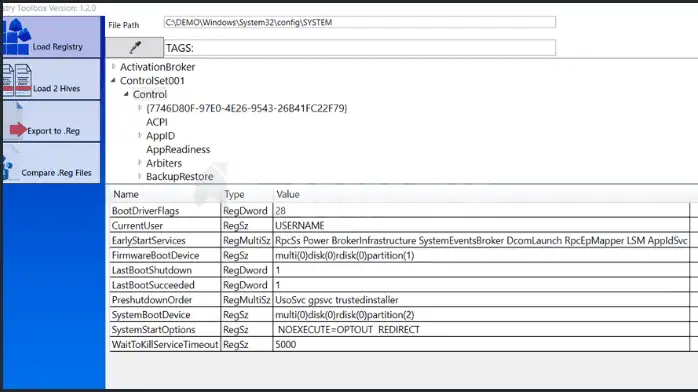
Task: Select the {7746D80F-97E0-4E26-9543-26B41FC22F79} key
Action: pyautogui.click(x=247, y=108)
